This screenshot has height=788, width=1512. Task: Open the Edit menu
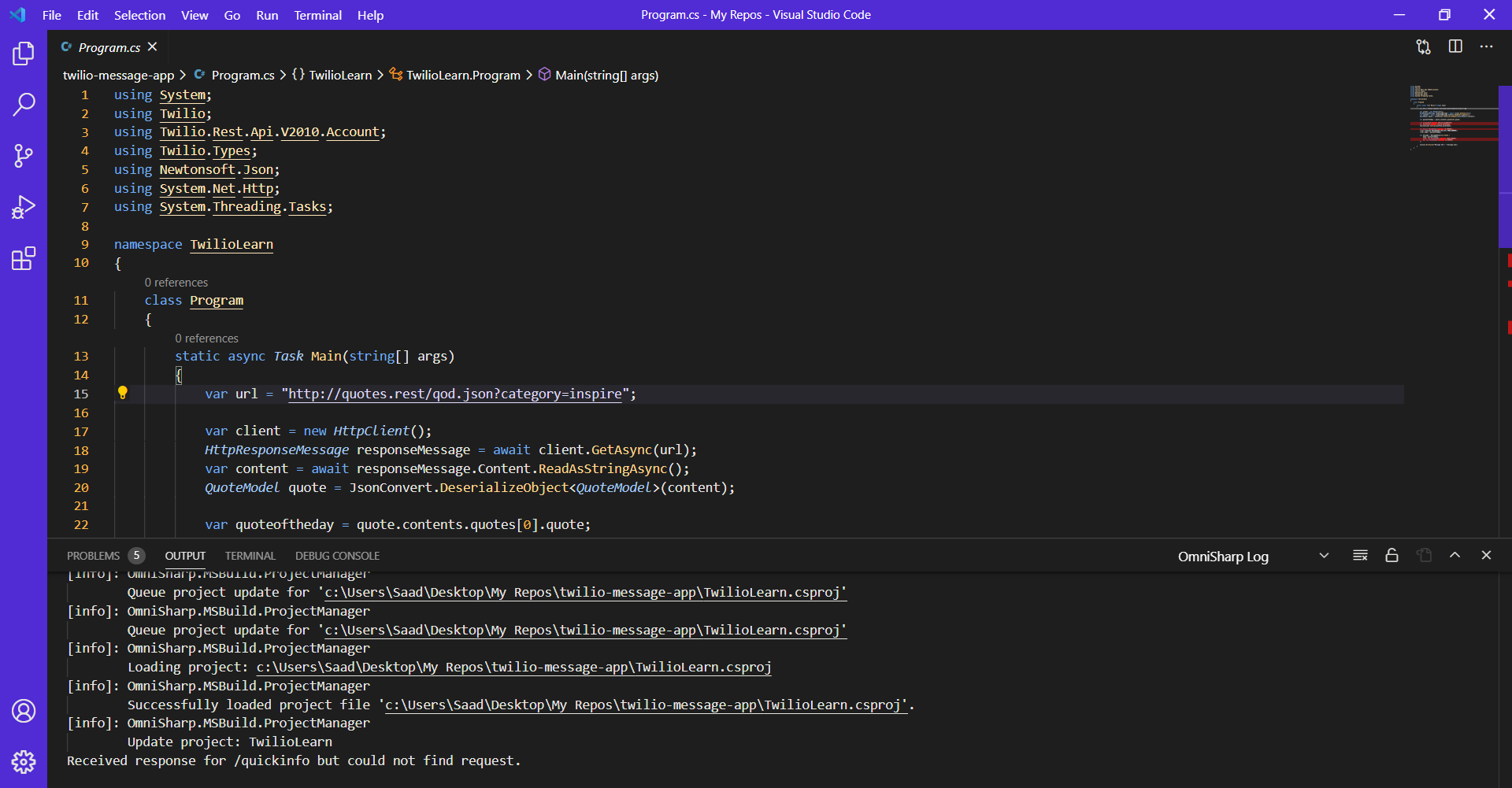[x=87, y=15]
